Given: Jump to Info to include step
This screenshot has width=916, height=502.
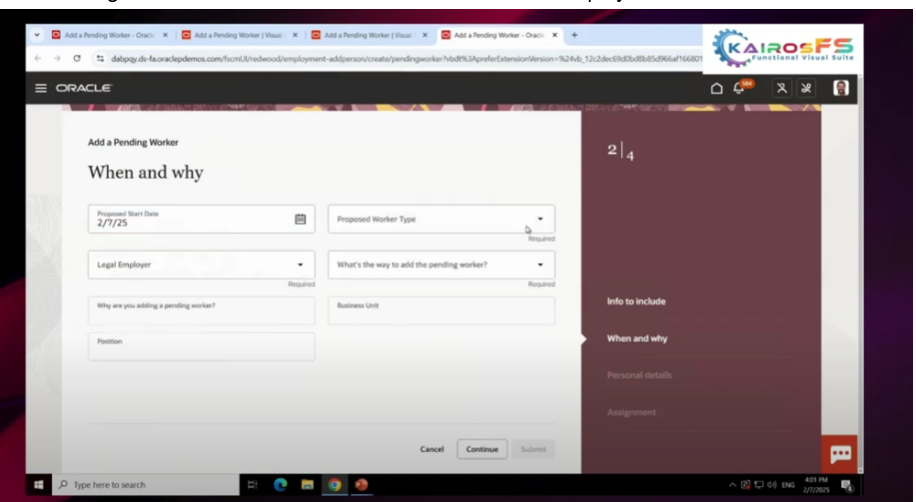Looking at the screenshot, I should coord(636,301).
